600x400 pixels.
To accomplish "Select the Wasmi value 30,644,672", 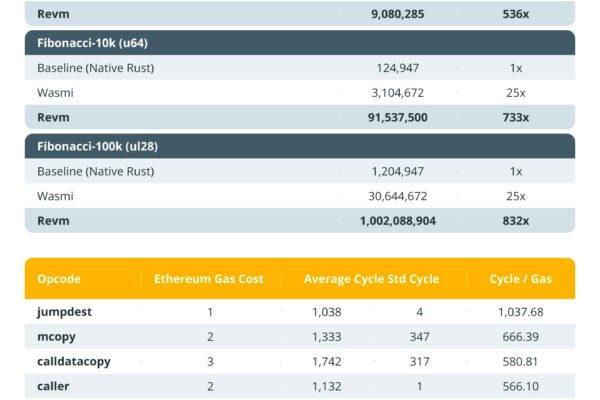I will pyautogui.click(x=398, y=196).
